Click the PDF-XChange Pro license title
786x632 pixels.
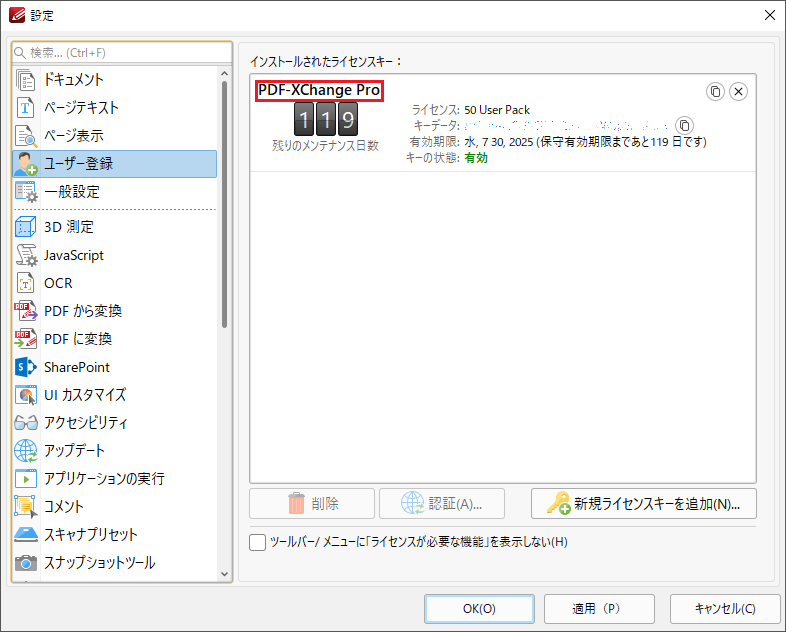[x=319, y=90]
